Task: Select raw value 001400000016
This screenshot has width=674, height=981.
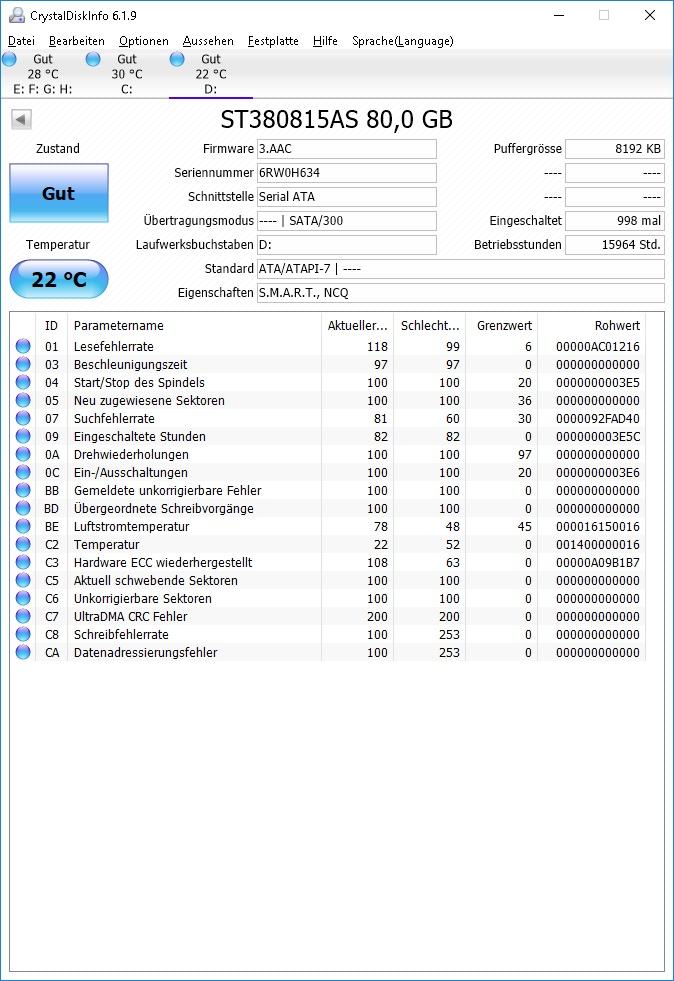Action: [x=598, y=544]
